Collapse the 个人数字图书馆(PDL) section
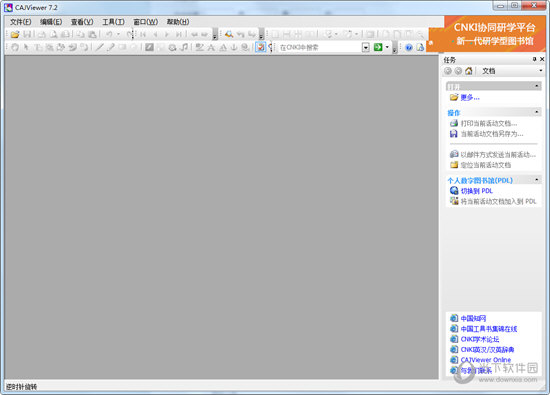The height and width of the screenshot is (395, 550). pyautogui.click(x=537, y=180)
